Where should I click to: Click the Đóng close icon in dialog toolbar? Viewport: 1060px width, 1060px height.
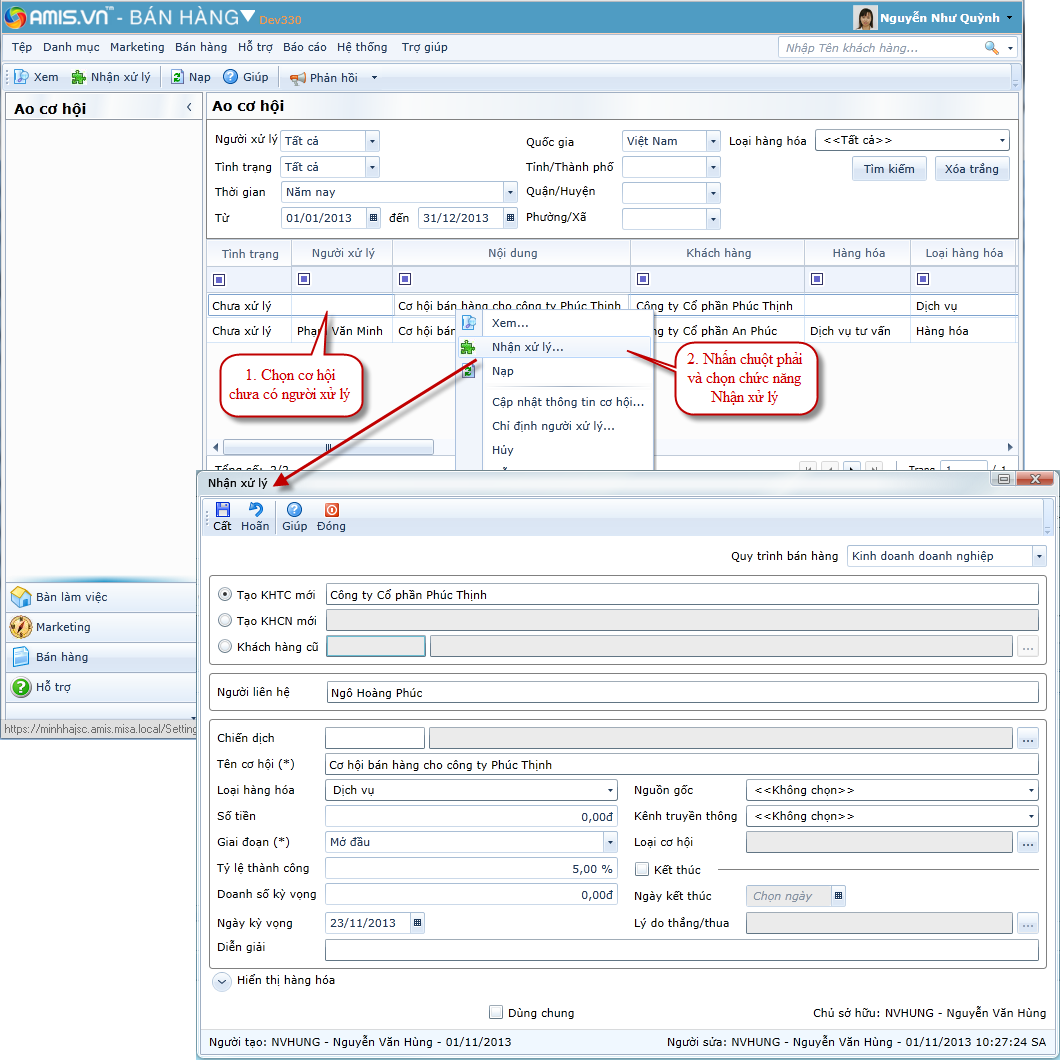pos(331,511)
